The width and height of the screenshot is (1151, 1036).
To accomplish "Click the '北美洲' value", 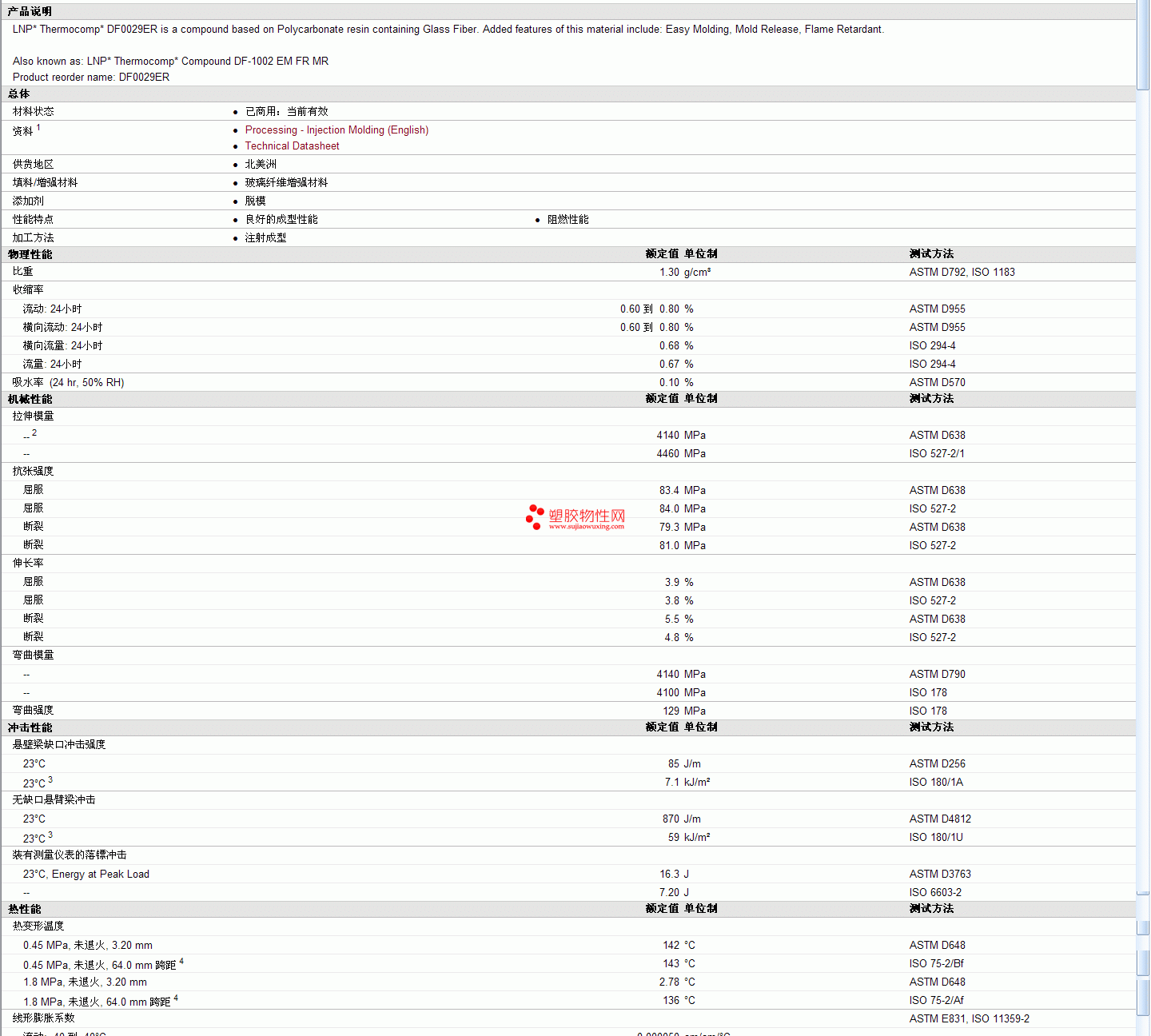I will [261, 165].
